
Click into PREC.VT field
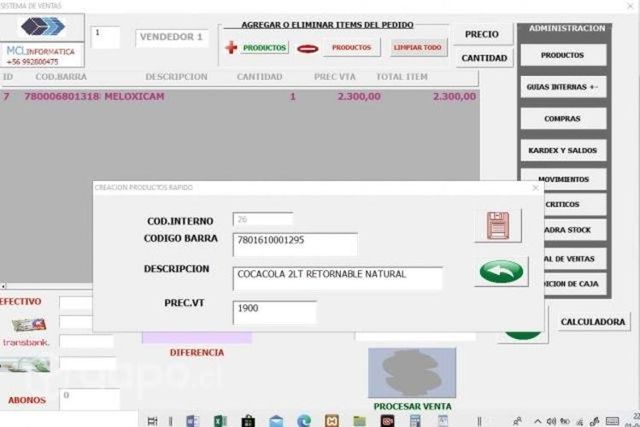point(275,313)
